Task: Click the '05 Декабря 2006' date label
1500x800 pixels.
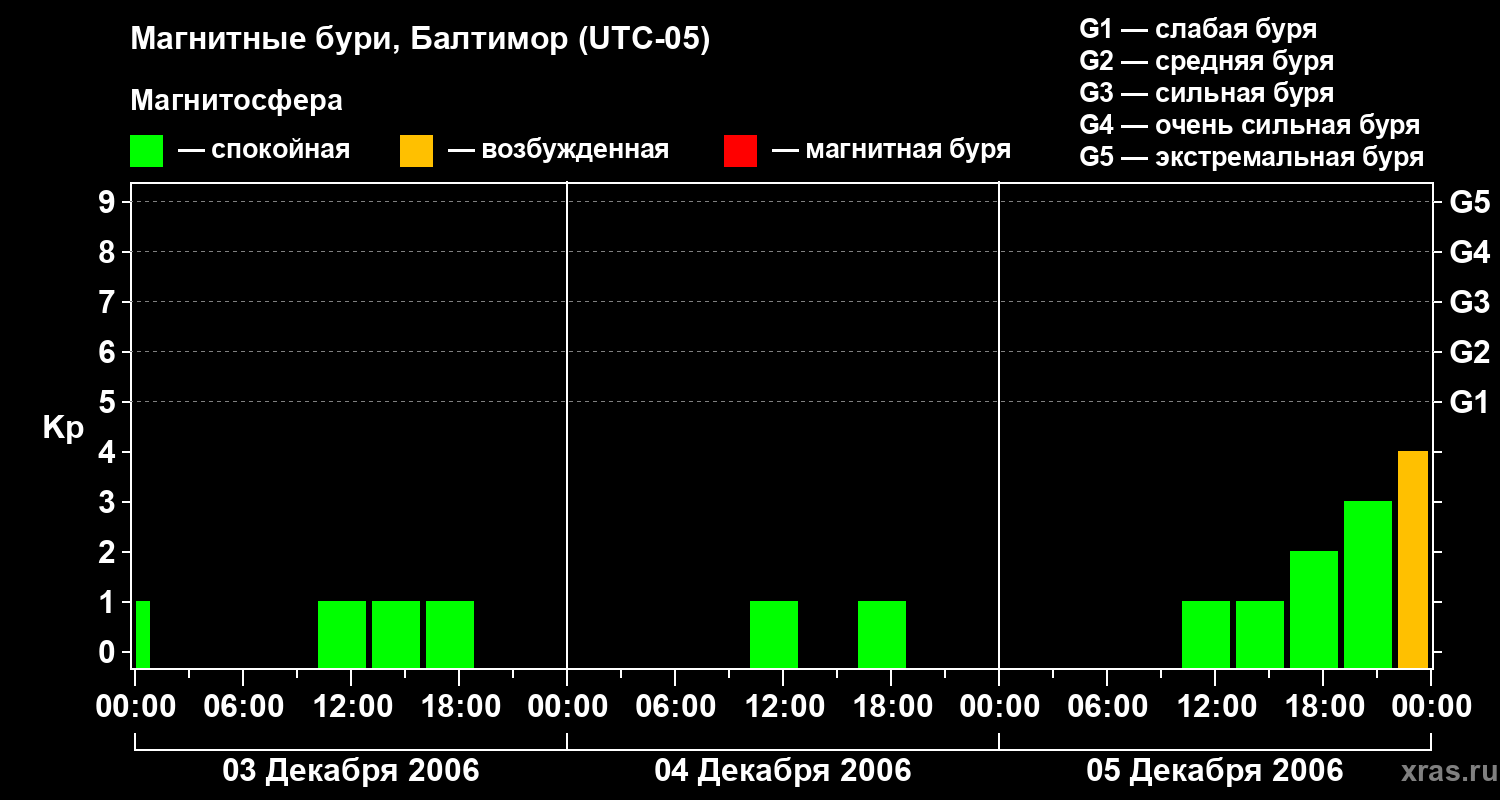Action: (x=1215, y=771)
